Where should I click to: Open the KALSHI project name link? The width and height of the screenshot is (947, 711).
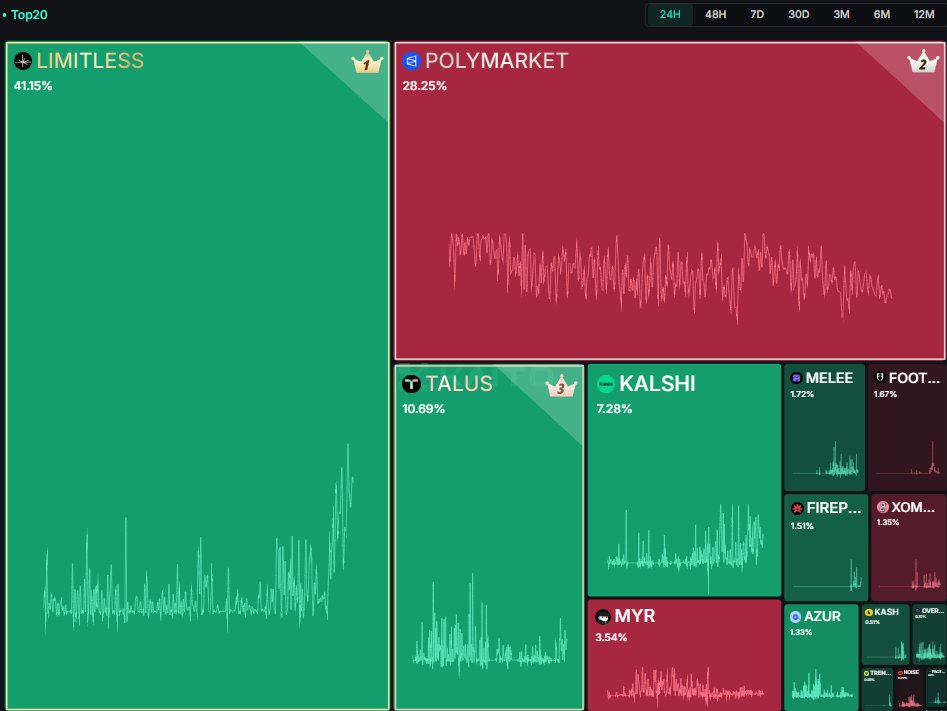(x=657, y=384)
